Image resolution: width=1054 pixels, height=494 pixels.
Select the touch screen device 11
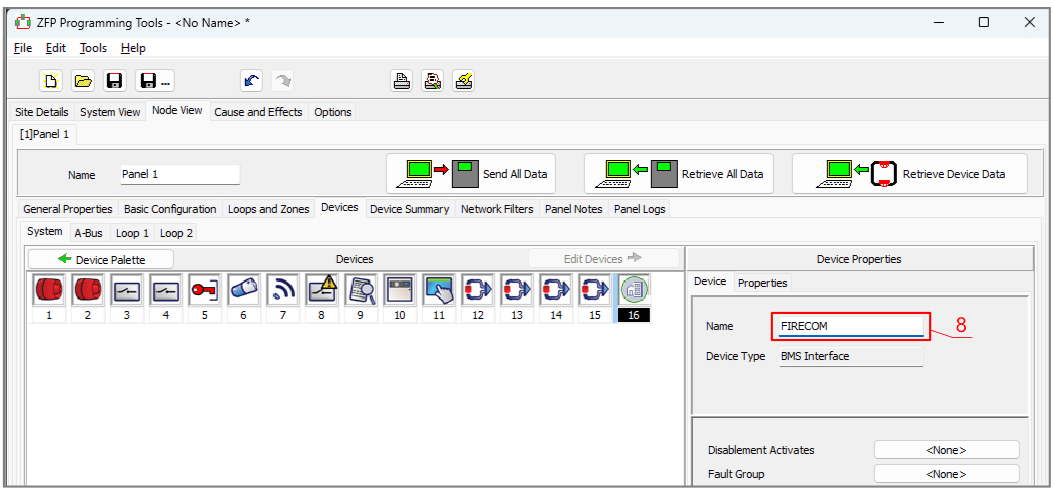point(438,289)
